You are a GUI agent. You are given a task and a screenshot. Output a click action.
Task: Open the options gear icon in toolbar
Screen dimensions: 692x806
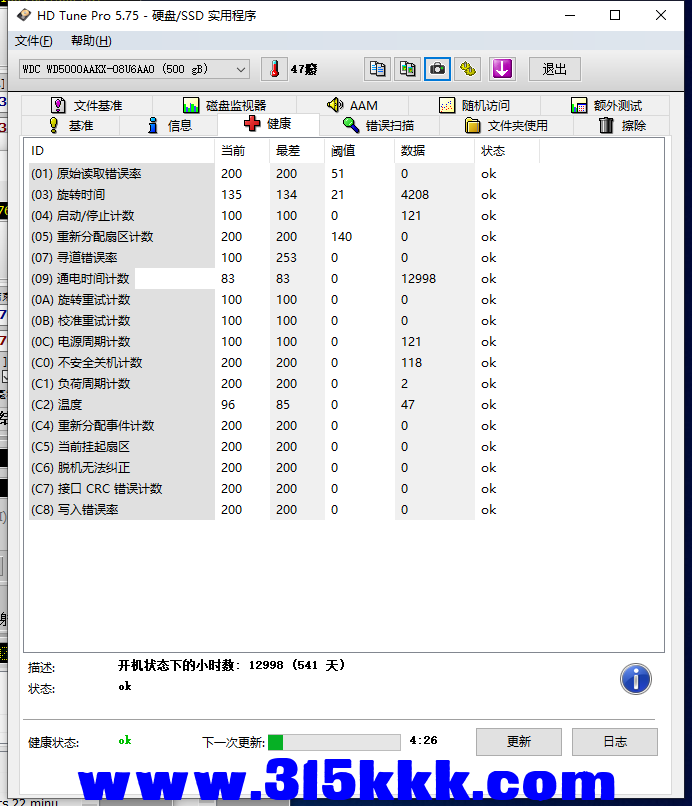tap(468, 69)
